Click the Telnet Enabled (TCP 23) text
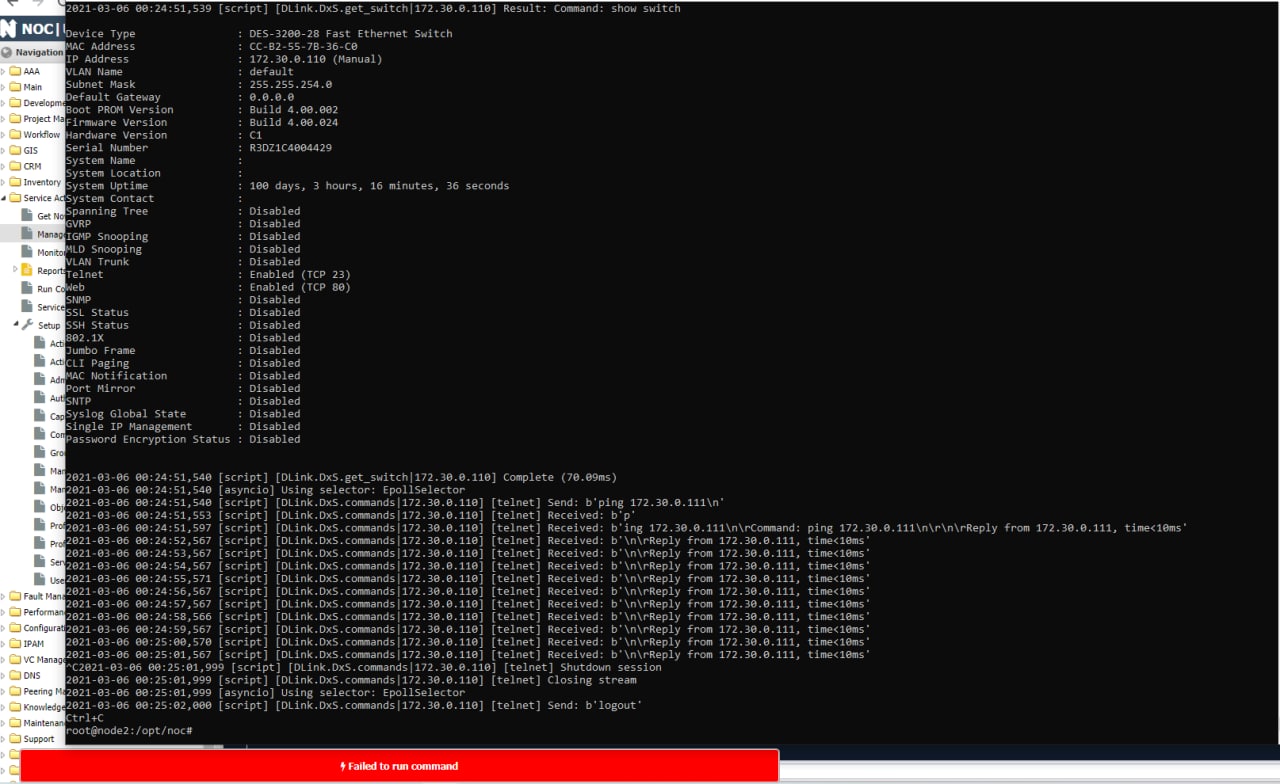Viewport: 1280px width, 784px height. click(x=300, y=274)
